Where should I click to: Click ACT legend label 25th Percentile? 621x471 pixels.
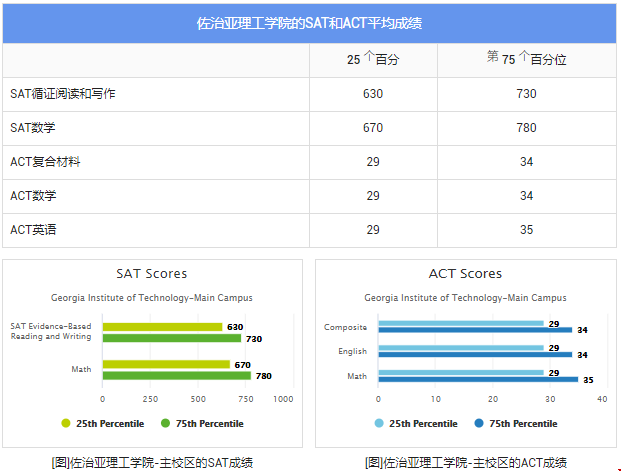[423, 424]
